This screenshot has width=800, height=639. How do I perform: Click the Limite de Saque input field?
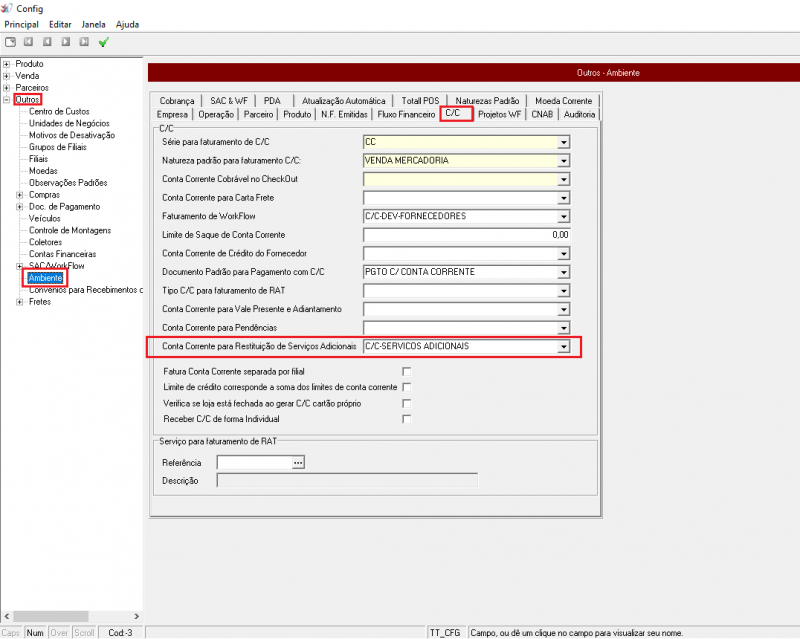tap(466, 234)
